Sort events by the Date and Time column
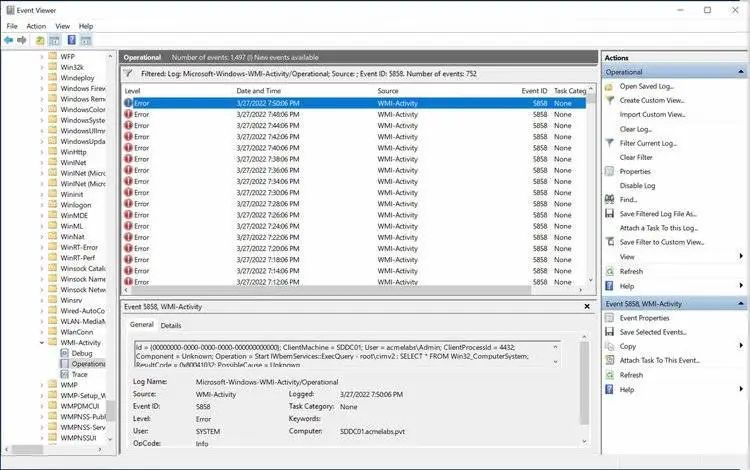 coord(260,91)
